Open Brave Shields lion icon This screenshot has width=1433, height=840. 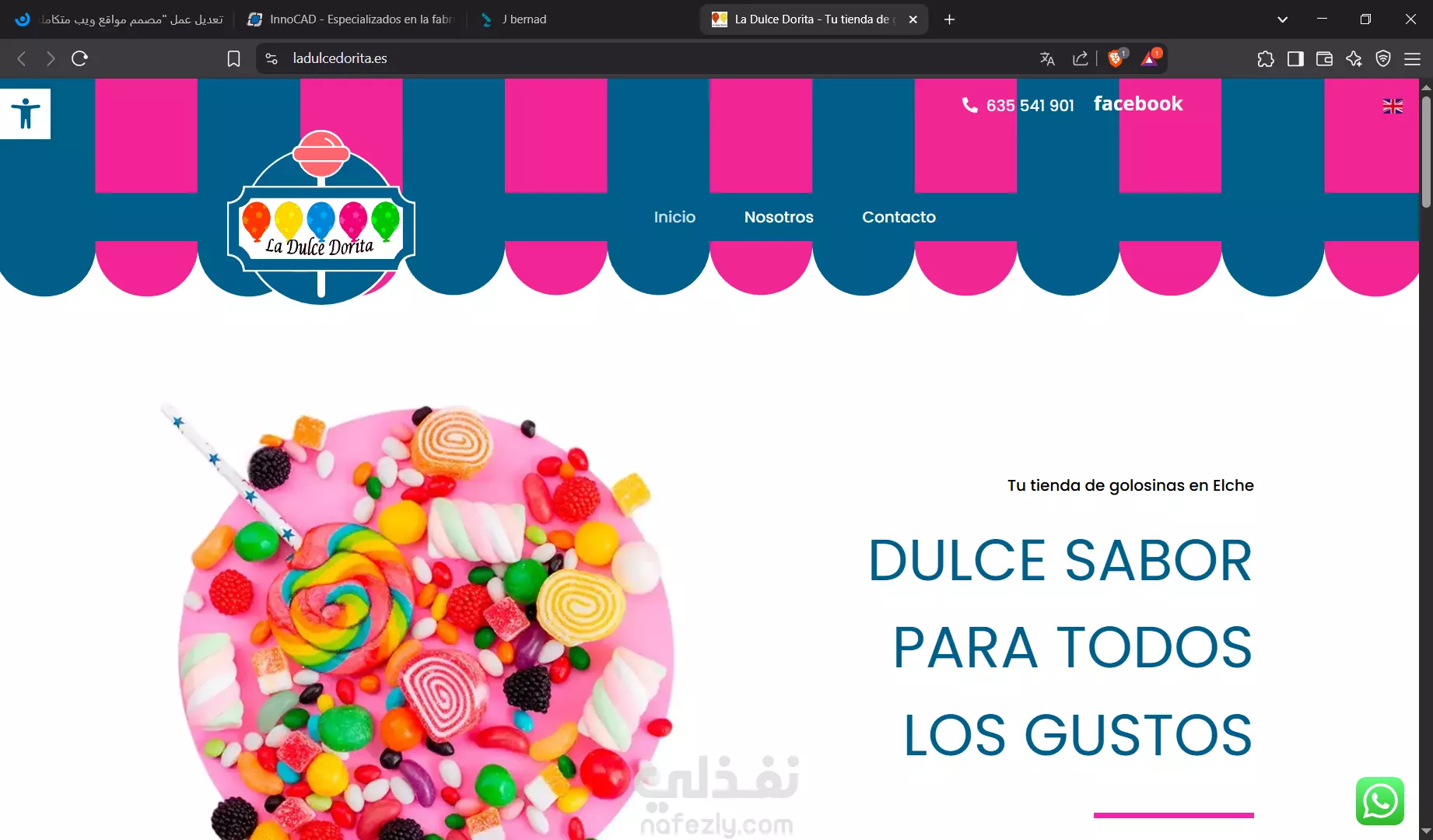click(1116, 58)
